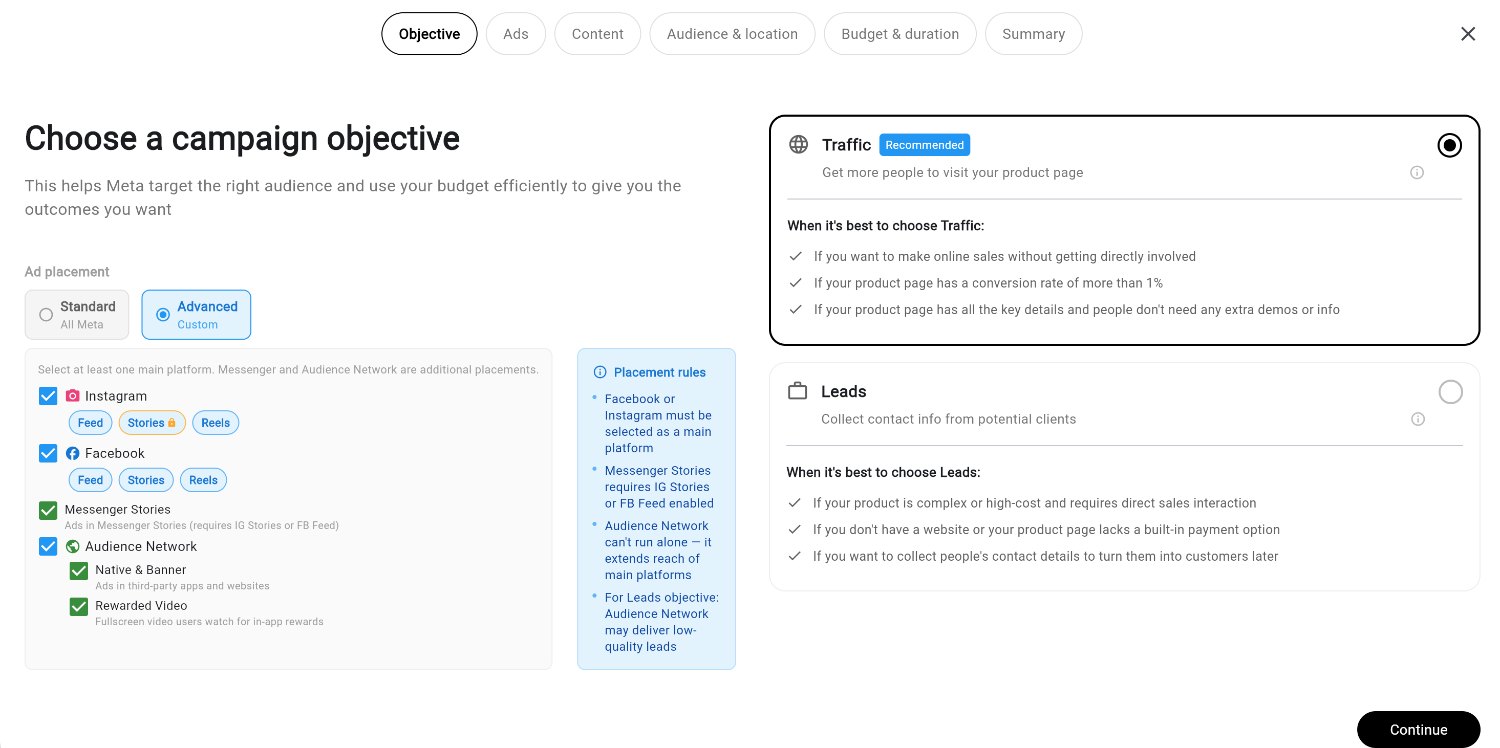Click the Audience Network globe icon
The image size is (1500, 748).
coord(72,546)
